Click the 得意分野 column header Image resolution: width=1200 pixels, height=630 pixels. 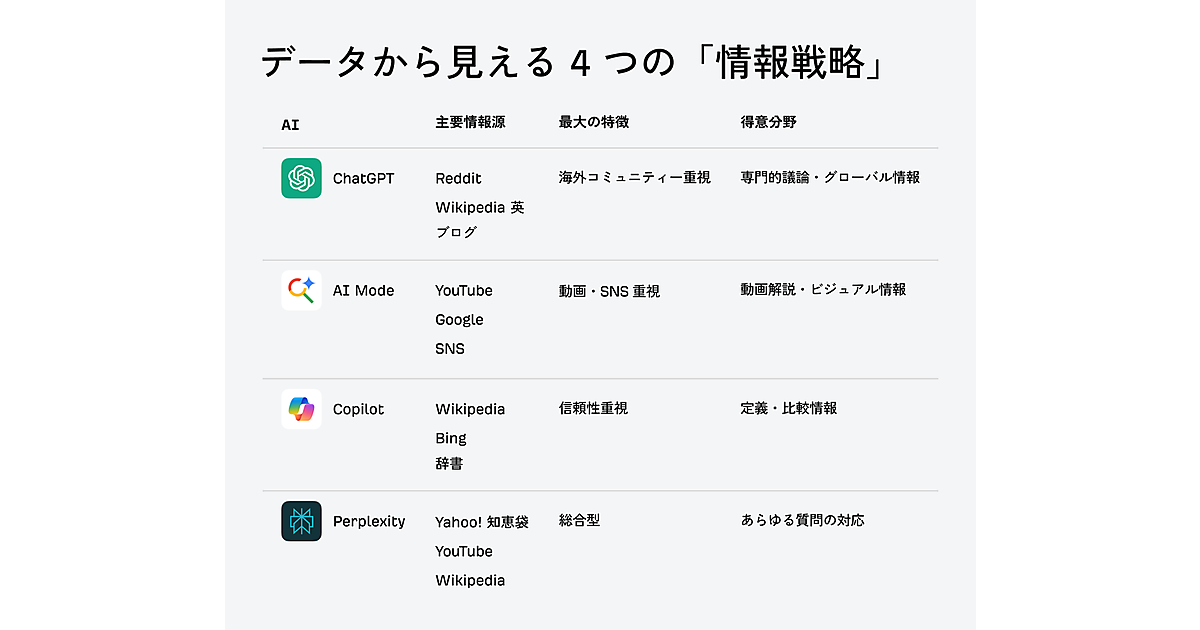tap(768, 122)
